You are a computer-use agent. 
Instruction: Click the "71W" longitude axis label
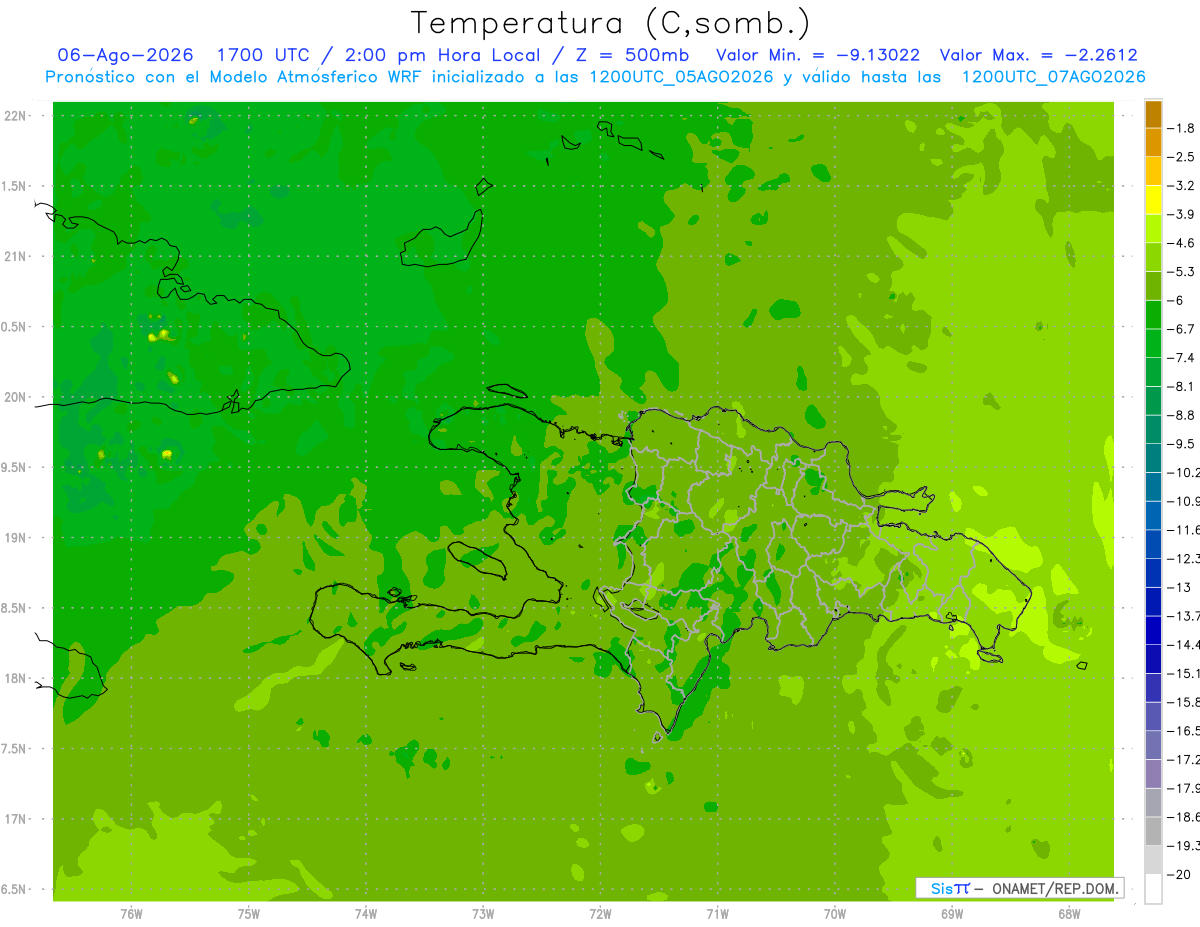717,912
